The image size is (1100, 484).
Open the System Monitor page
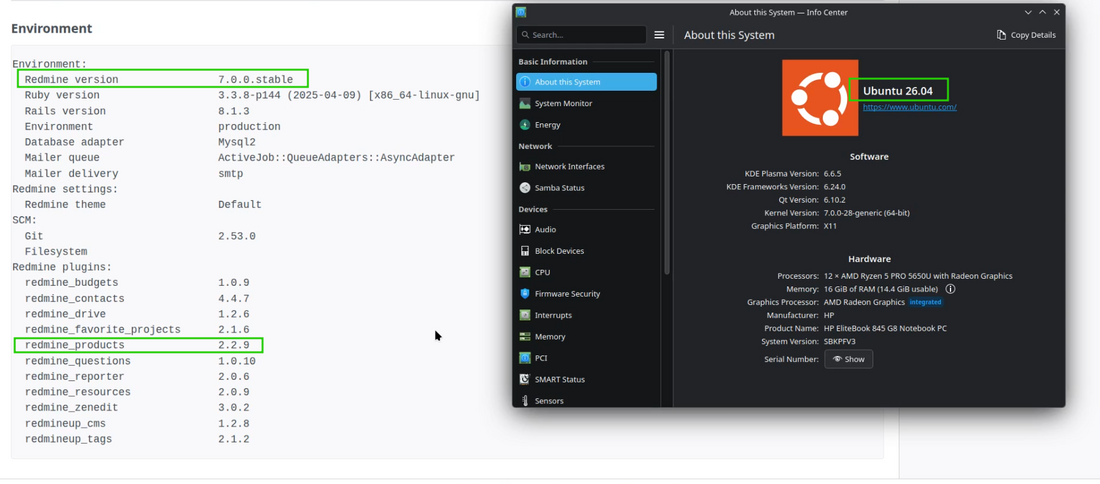click(586, 103)
